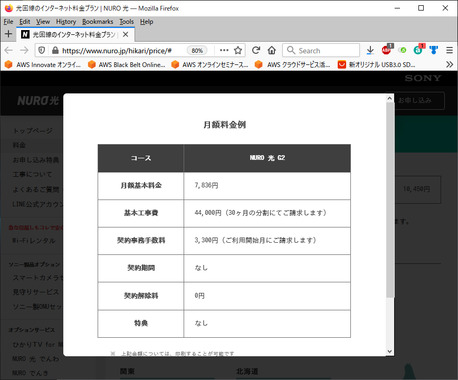Viewport: 458px width, 380px height.
Task: Click the SONY logo in header
Action: coord(423,78)
